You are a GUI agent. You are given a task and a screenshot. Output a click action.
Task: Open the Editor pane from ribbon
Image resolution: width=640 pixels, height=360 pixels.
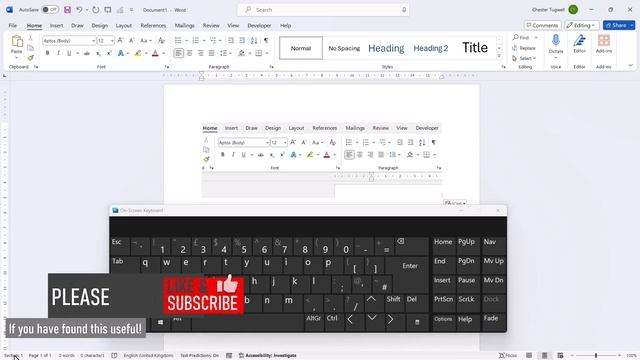[x=579, y=44]
